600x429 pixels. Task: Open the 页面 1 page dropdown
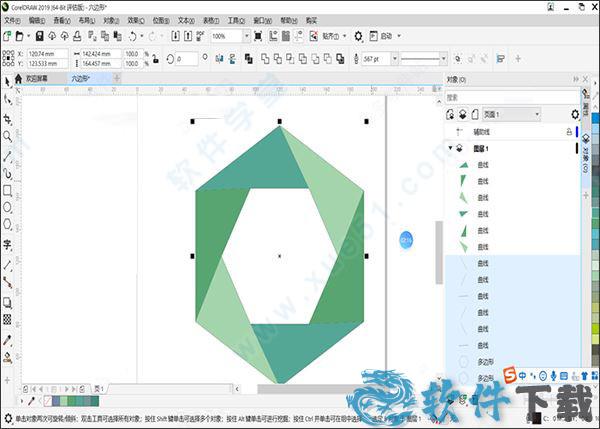click(537, 115)
